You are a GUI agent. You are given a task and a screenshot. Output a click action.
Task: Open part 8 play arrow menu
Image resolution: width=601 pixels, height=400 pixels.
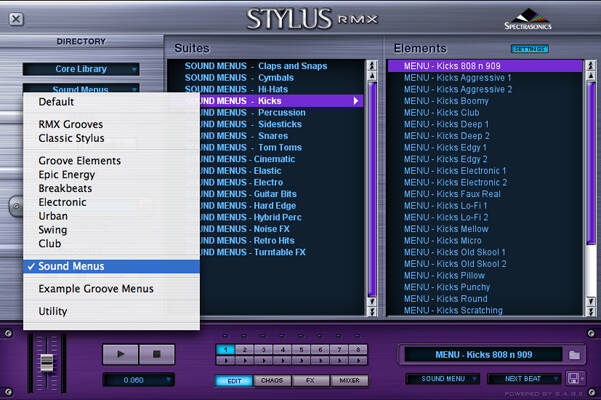coord(358,361)
